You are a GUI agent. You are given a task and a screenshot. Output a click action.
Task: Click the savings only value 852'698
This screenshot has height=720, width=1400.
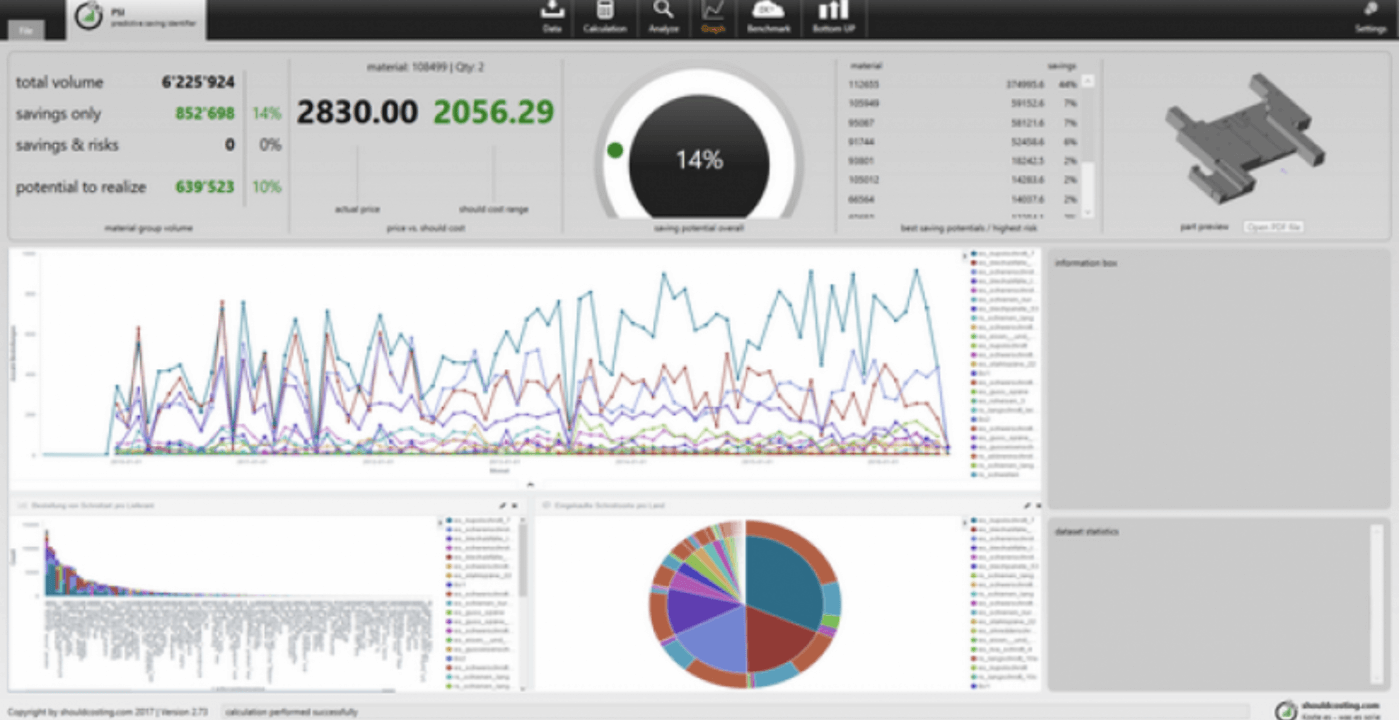click(205, 114)
